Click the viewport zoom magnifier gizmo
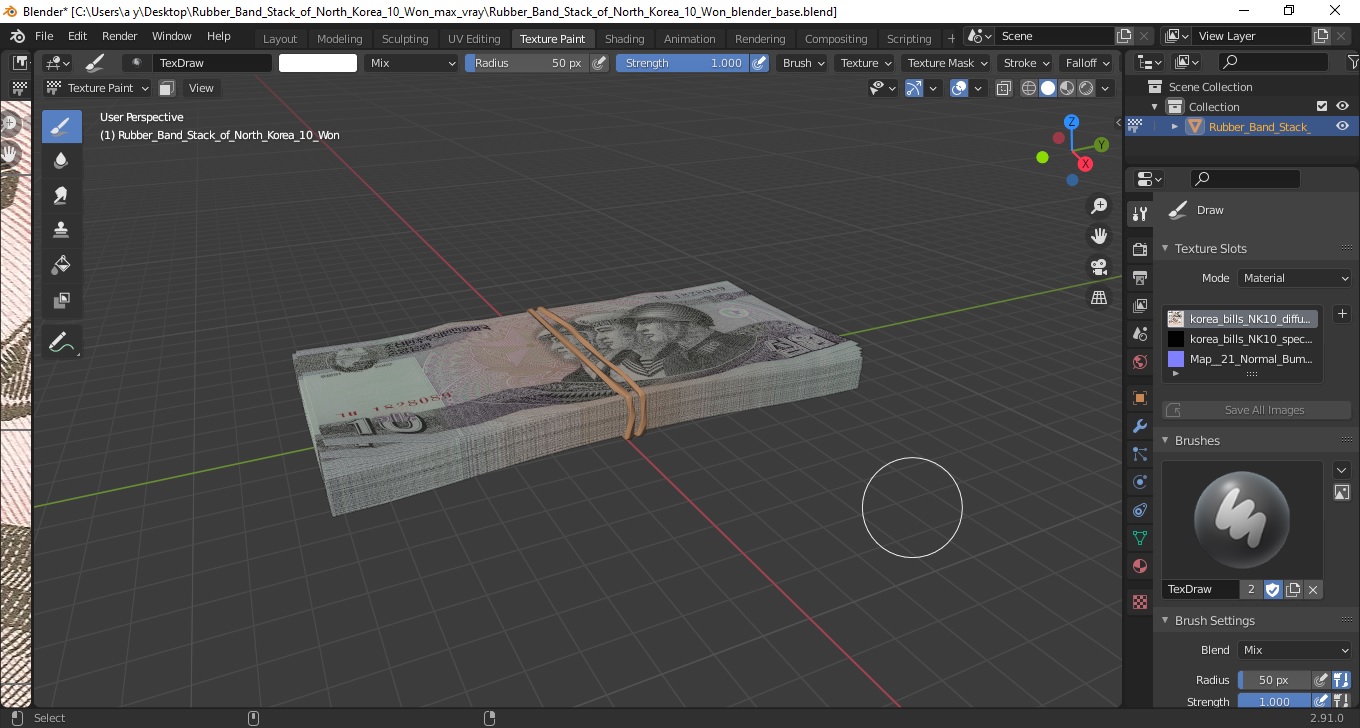The image size is (1360, 728). click(x=1099, y=206)
